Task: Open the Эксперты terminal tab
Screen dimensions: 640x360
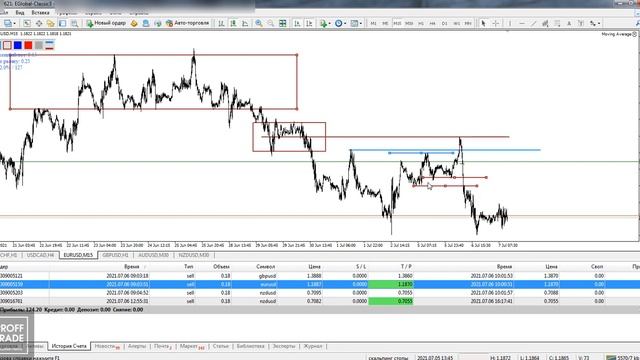Action: click(284, 346)
